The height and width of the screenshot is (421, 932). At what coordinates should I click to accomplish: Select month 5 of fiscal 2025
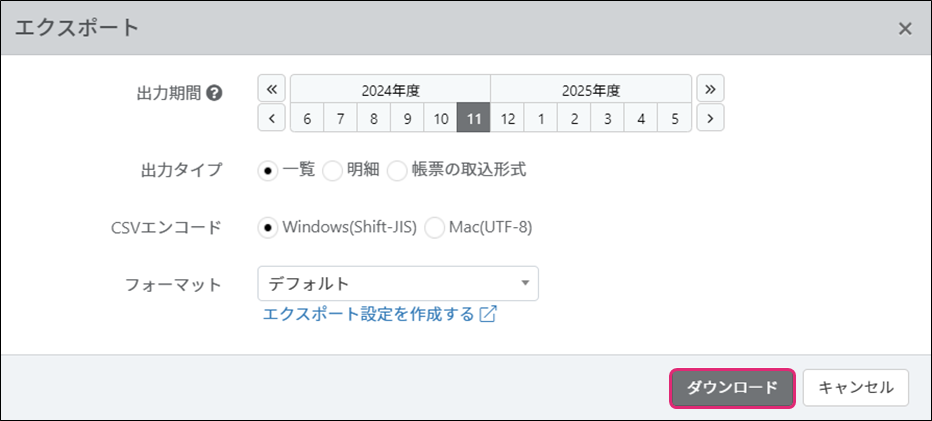675,118
